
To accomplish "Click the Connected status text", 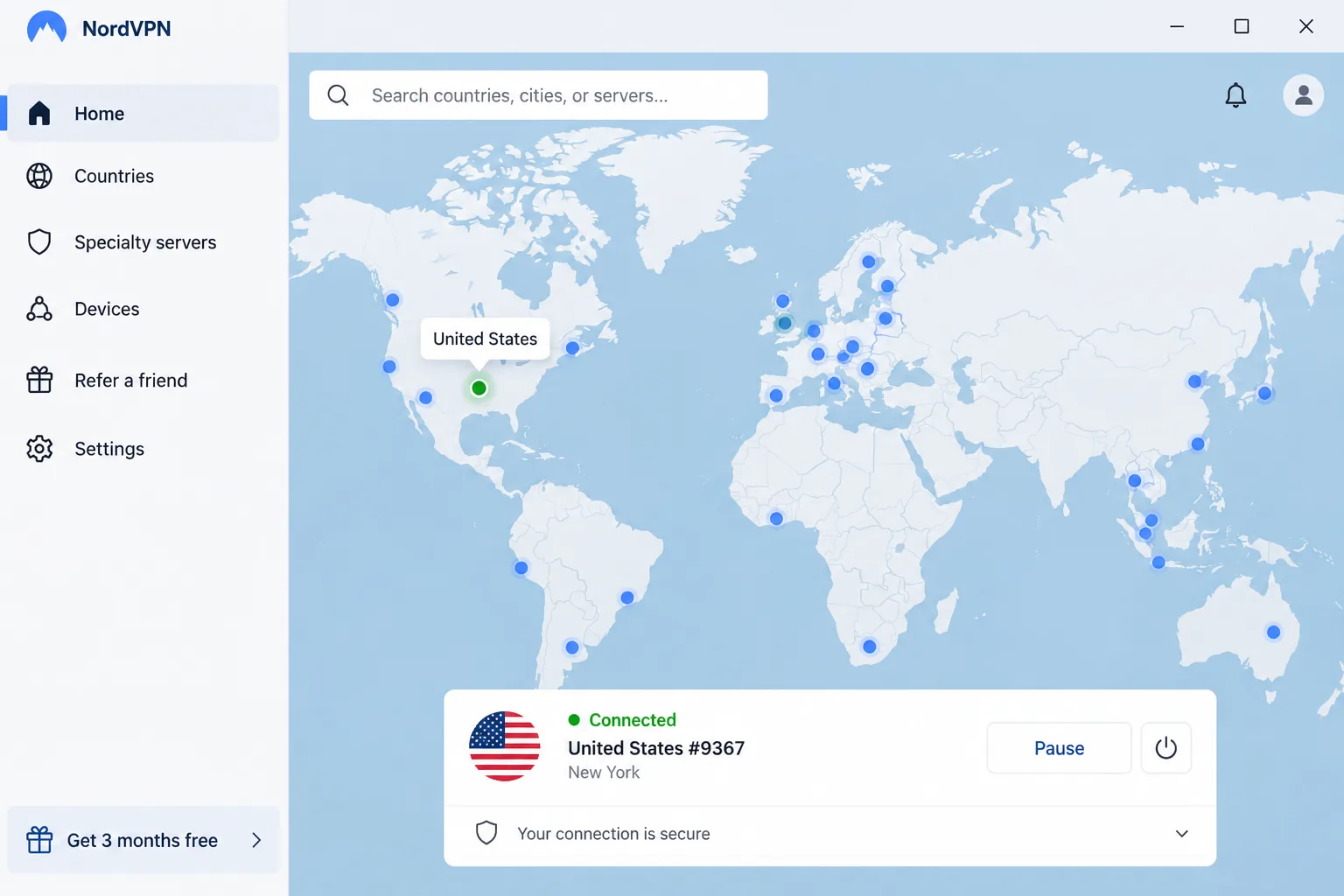I will pyautogui.click(x=633, y=720).
